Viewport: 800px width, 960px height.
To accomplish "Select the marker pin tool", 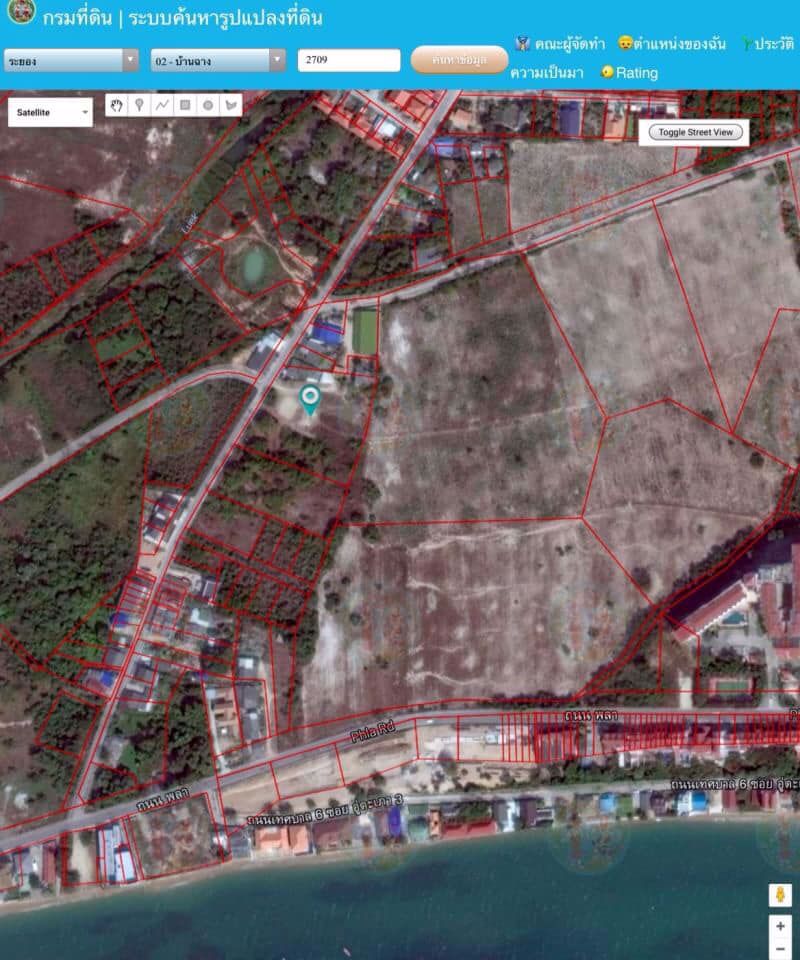I will tap(140, 106).
